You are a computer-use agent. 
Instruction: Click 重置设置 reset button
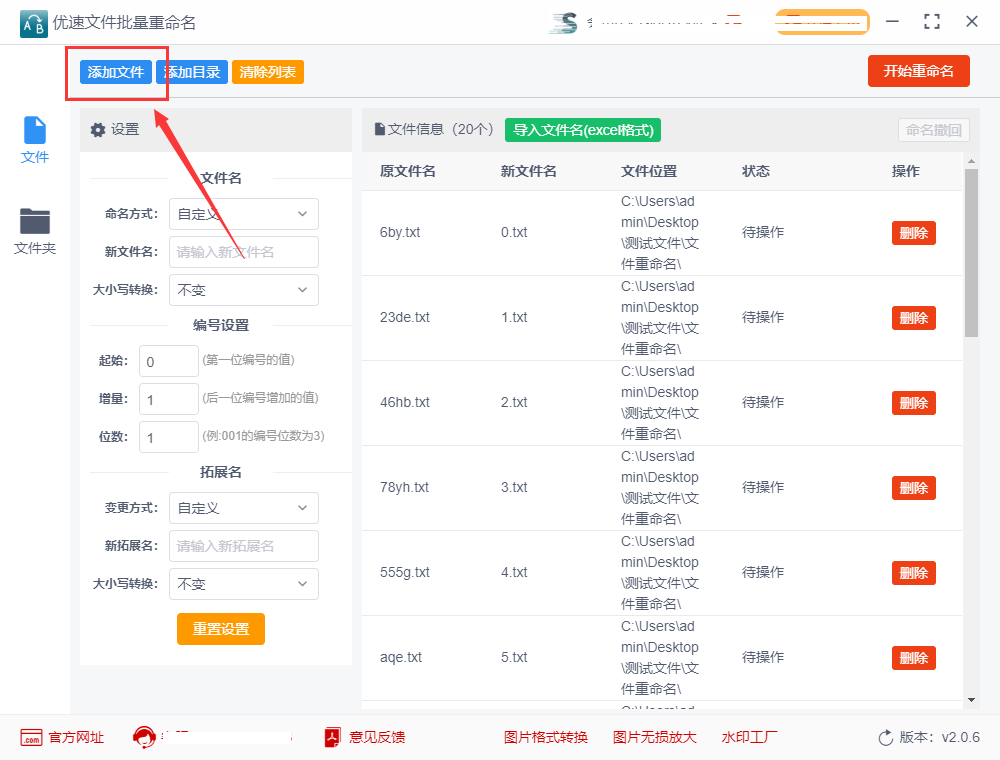pos(221,629)
